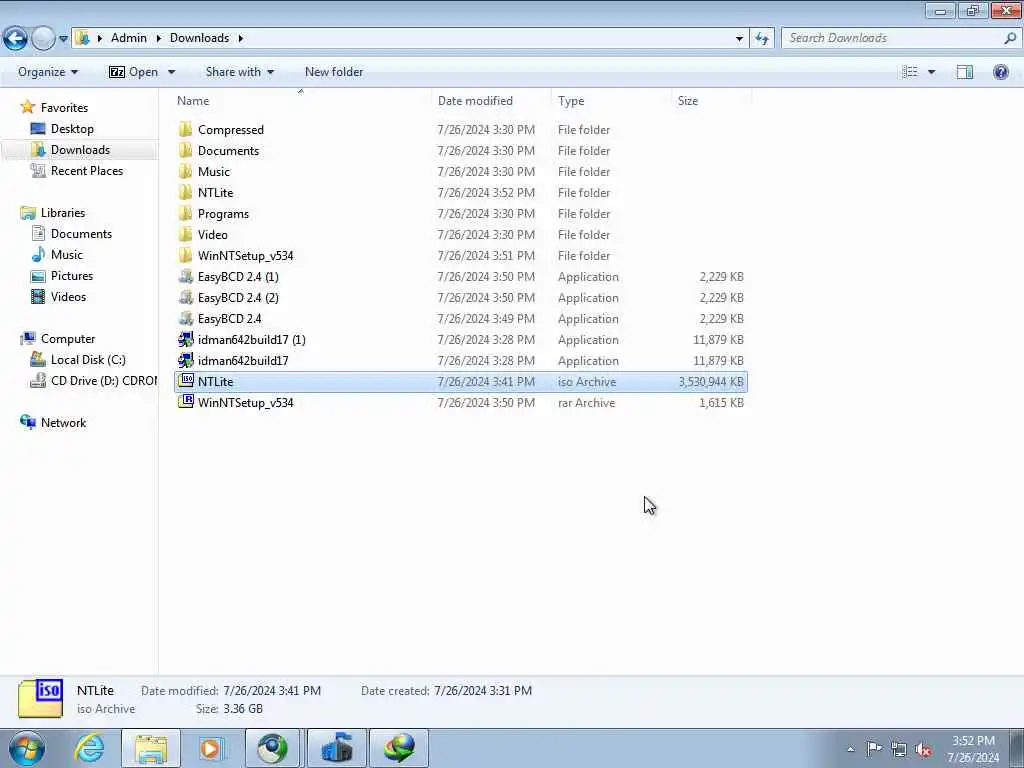Select the EasyBCD 2.4 application row
This screenshot has width=1024, height=768.
(x=460, y=319)
